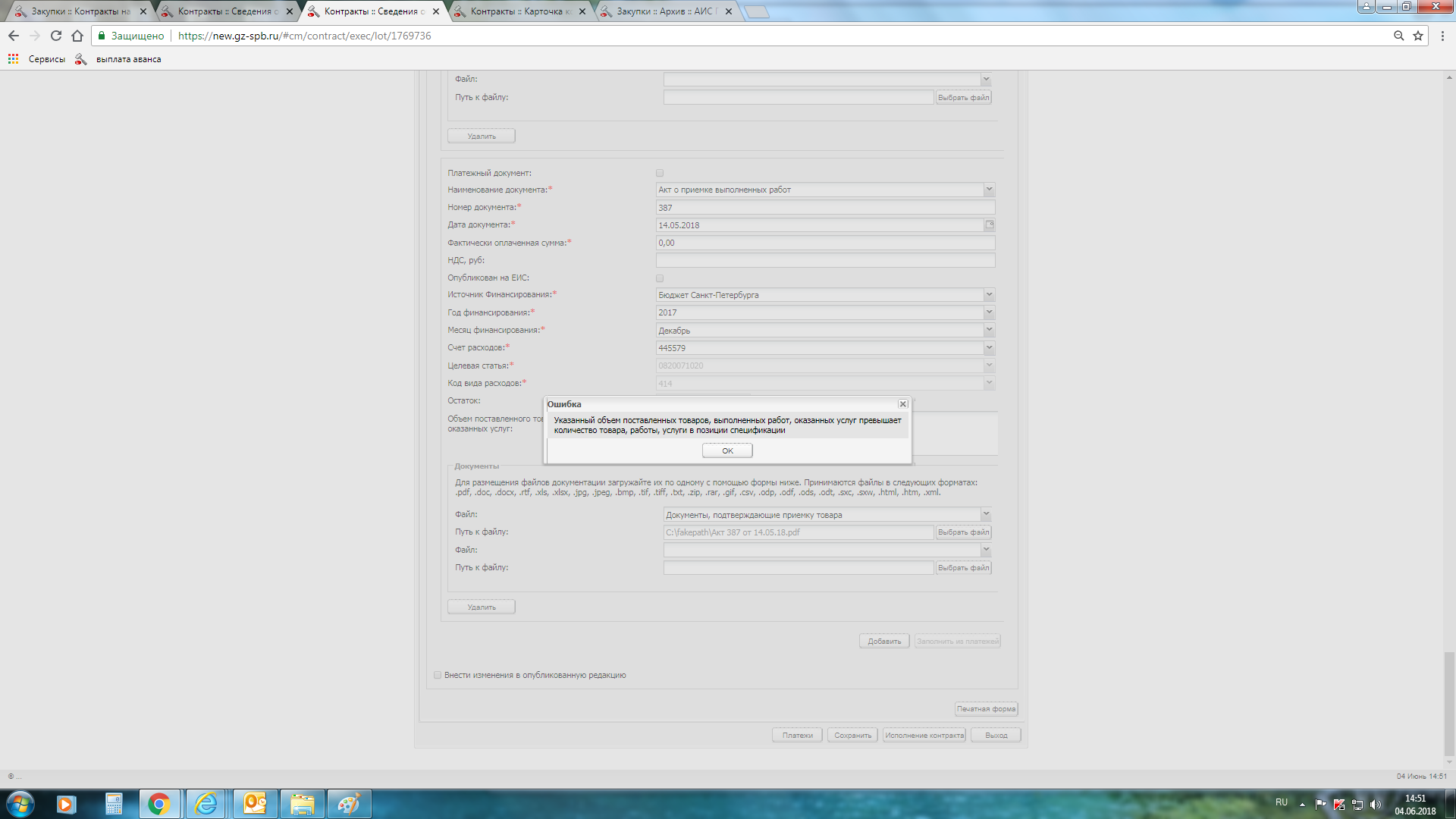
Task: Click the Добавить button
Action: pyautogui.click(x=884, y=642)
